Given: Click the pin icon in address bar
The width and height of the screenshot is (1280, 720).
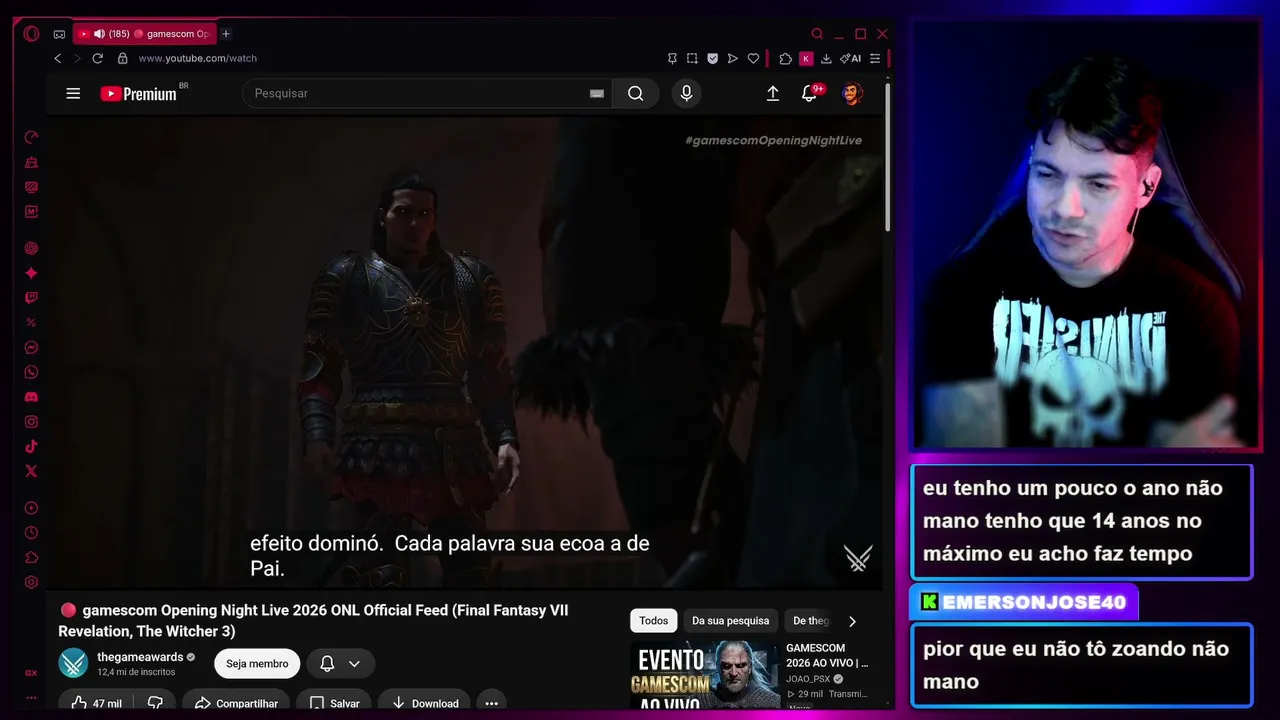Looking at the screenshot, I should click(672, 59).
